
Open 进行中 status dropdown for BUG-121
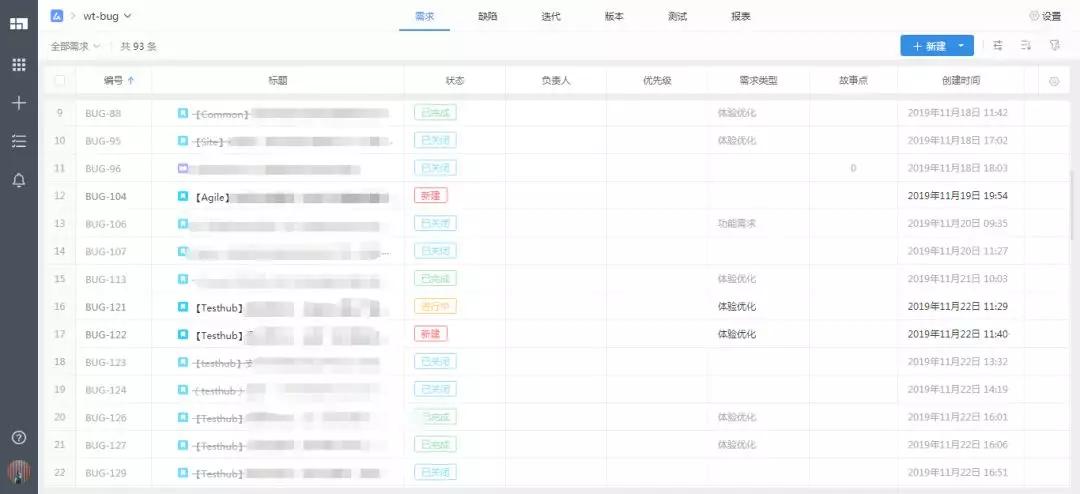click(435, 306)
